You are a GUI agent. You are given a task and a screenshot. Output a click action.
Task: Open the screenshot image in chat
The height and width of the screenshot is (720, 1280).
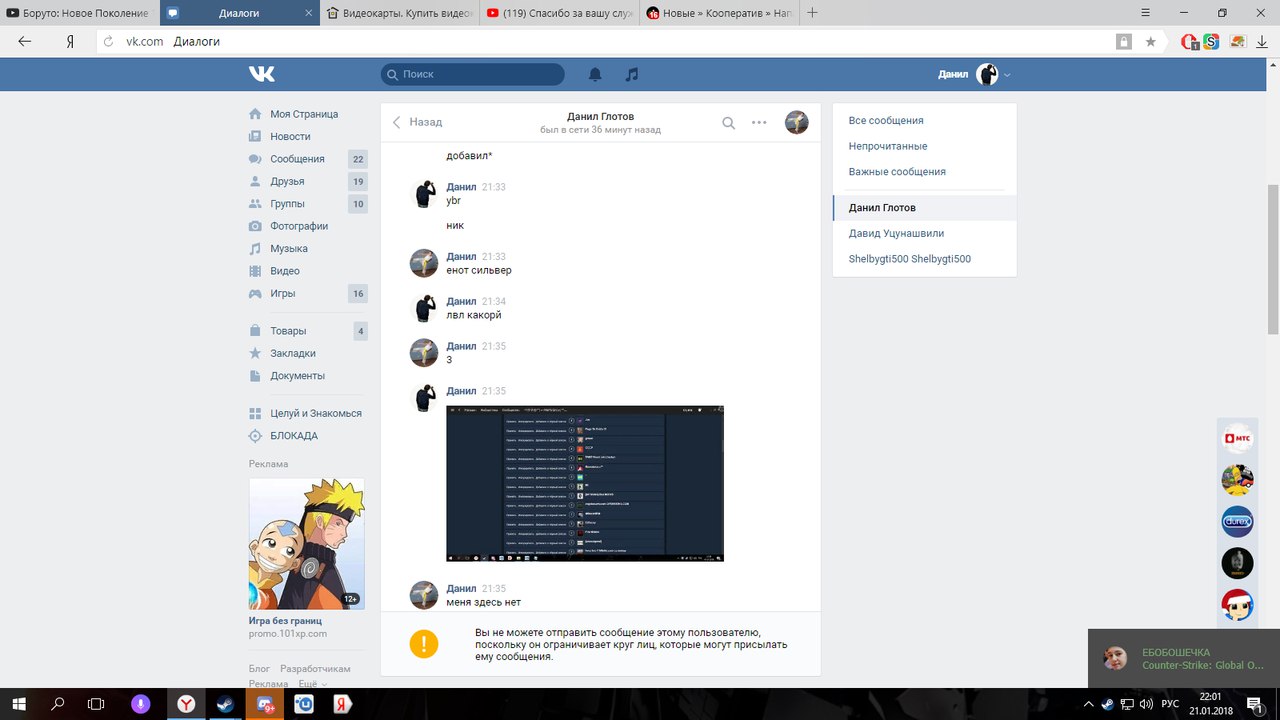[x=584, y=483]
